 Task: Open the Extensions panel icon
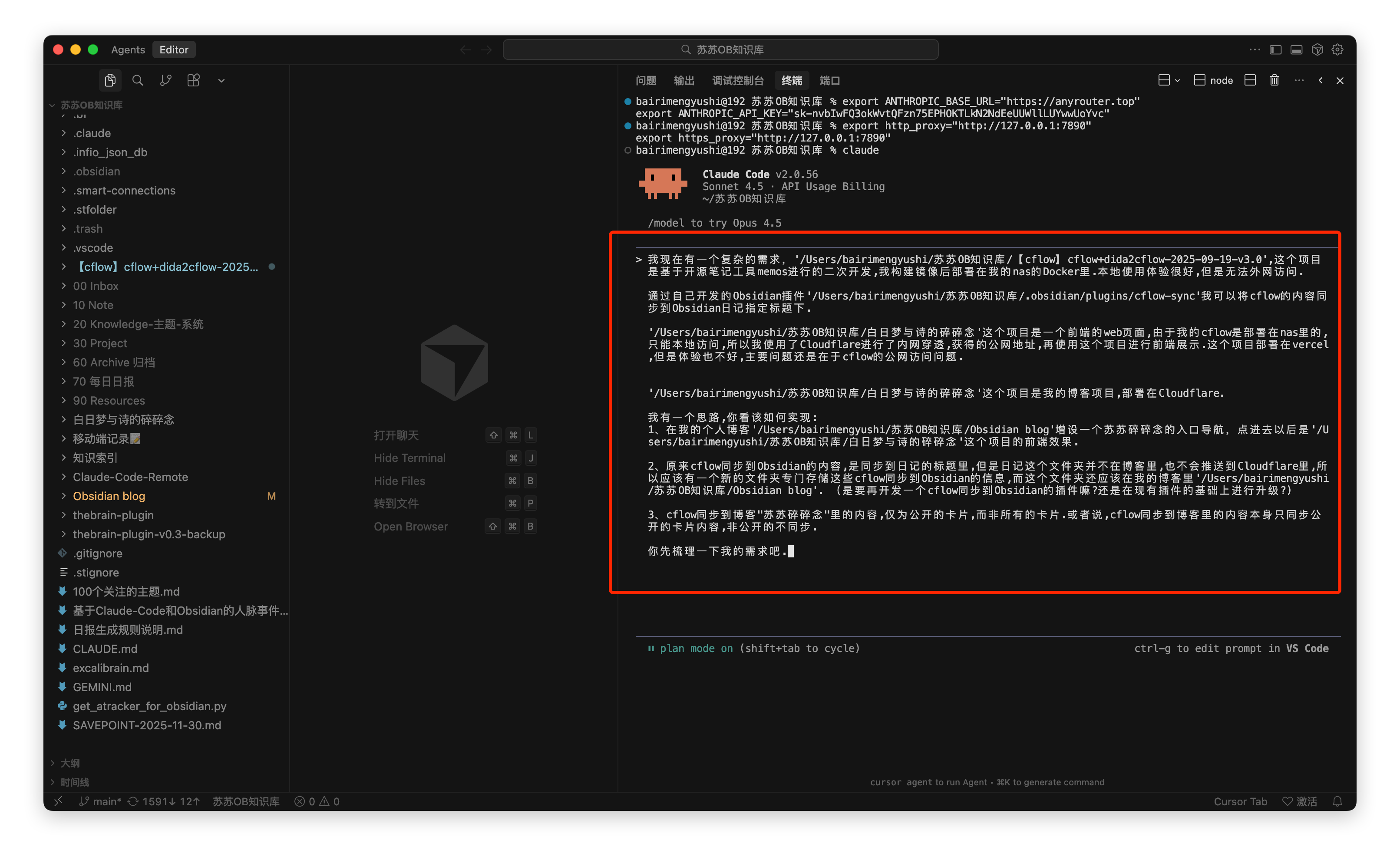[194, 80]
